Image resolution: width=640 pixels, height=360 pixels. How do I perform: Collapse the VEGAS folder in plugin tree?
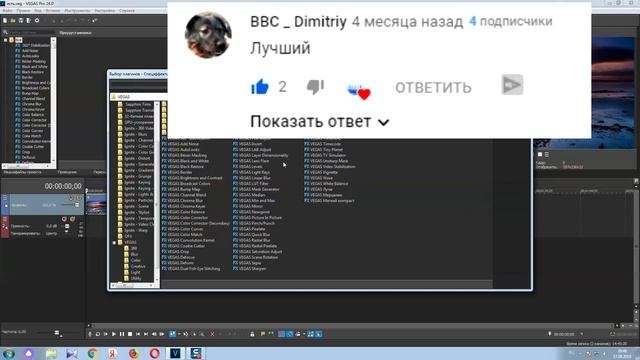coord(114,242)
